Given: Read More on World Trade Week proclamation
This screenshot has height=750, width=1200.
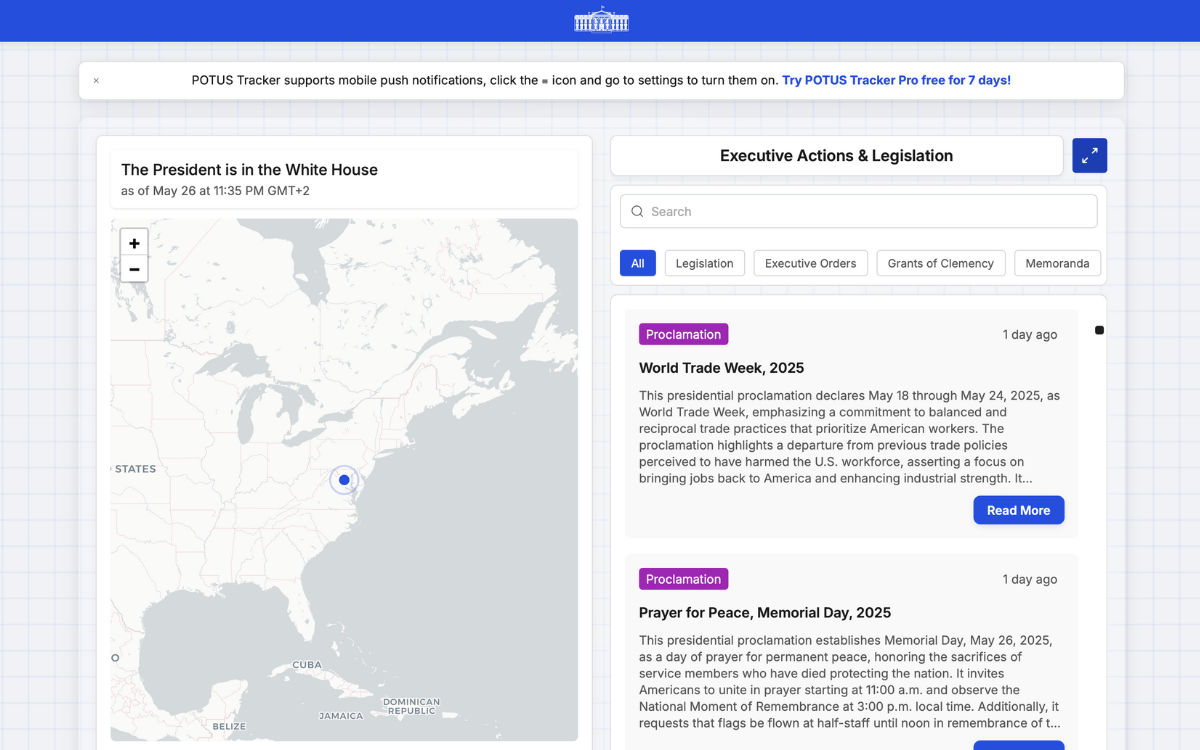Looking at the screenshot, I should tap(1019, 510).
